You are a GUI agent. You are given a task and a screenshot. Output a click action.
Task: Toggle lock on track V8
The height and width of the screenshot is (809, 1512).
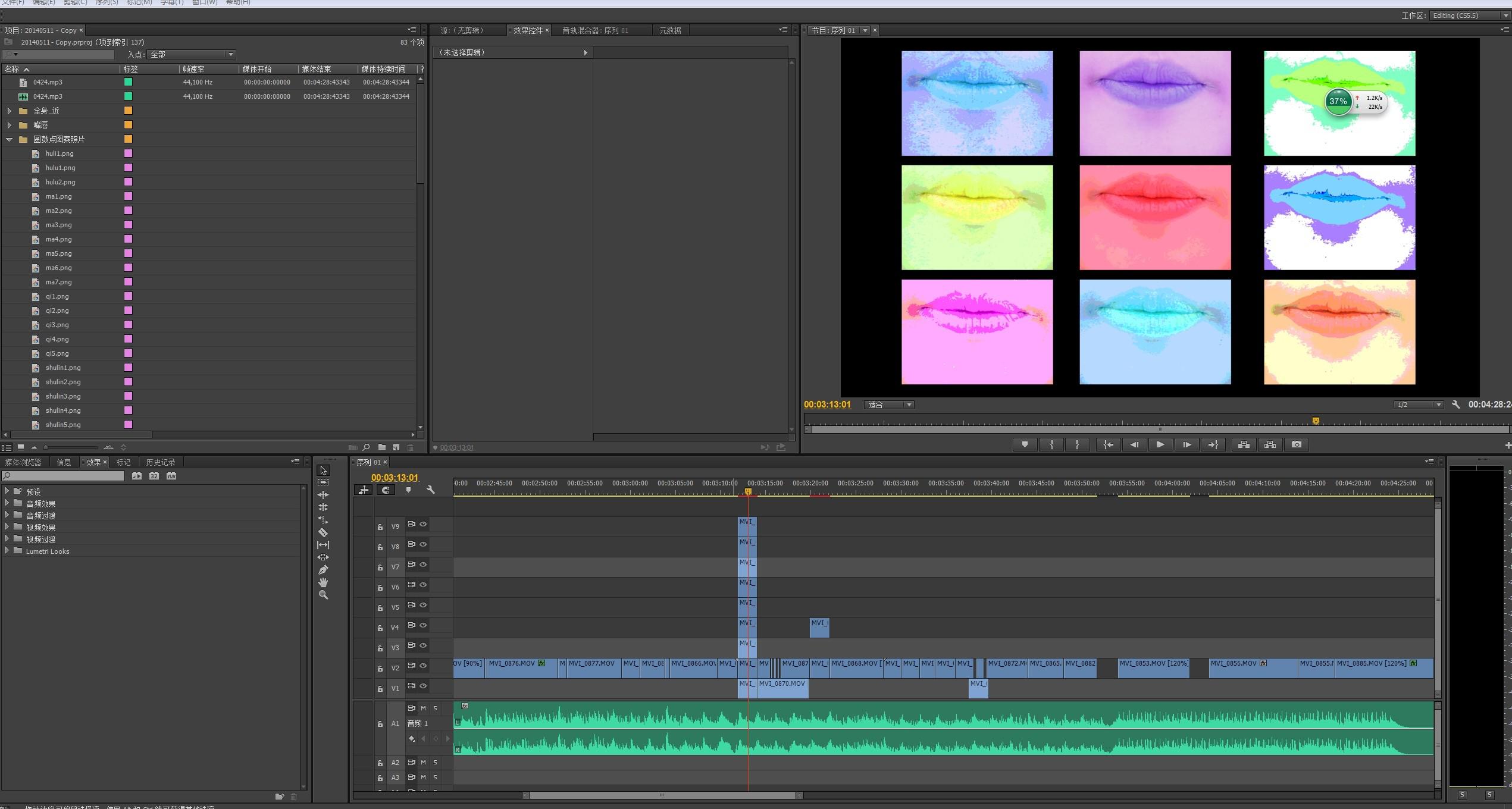click(x=380, y=547)
